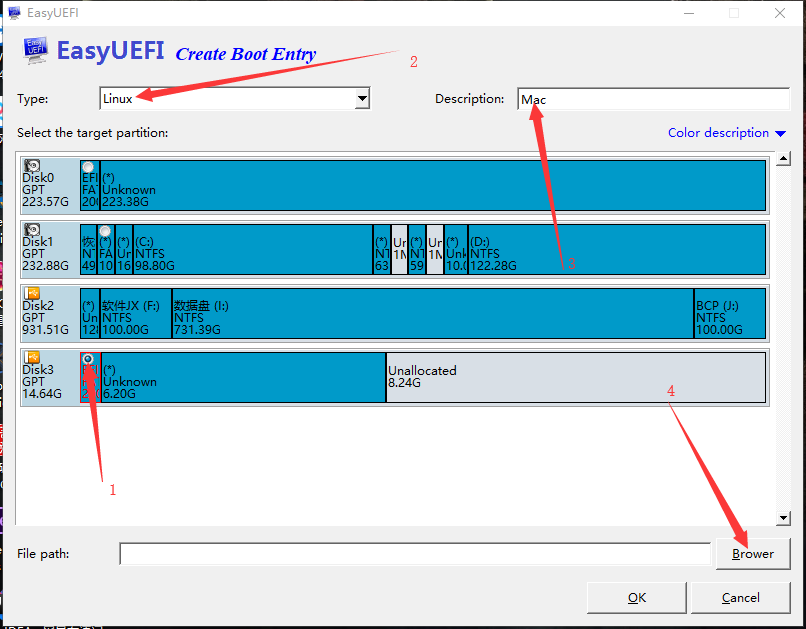Select the Disk0 Unknown 223.38G partition
Viewport: 806px width, 629px height.
pos(433,186)
